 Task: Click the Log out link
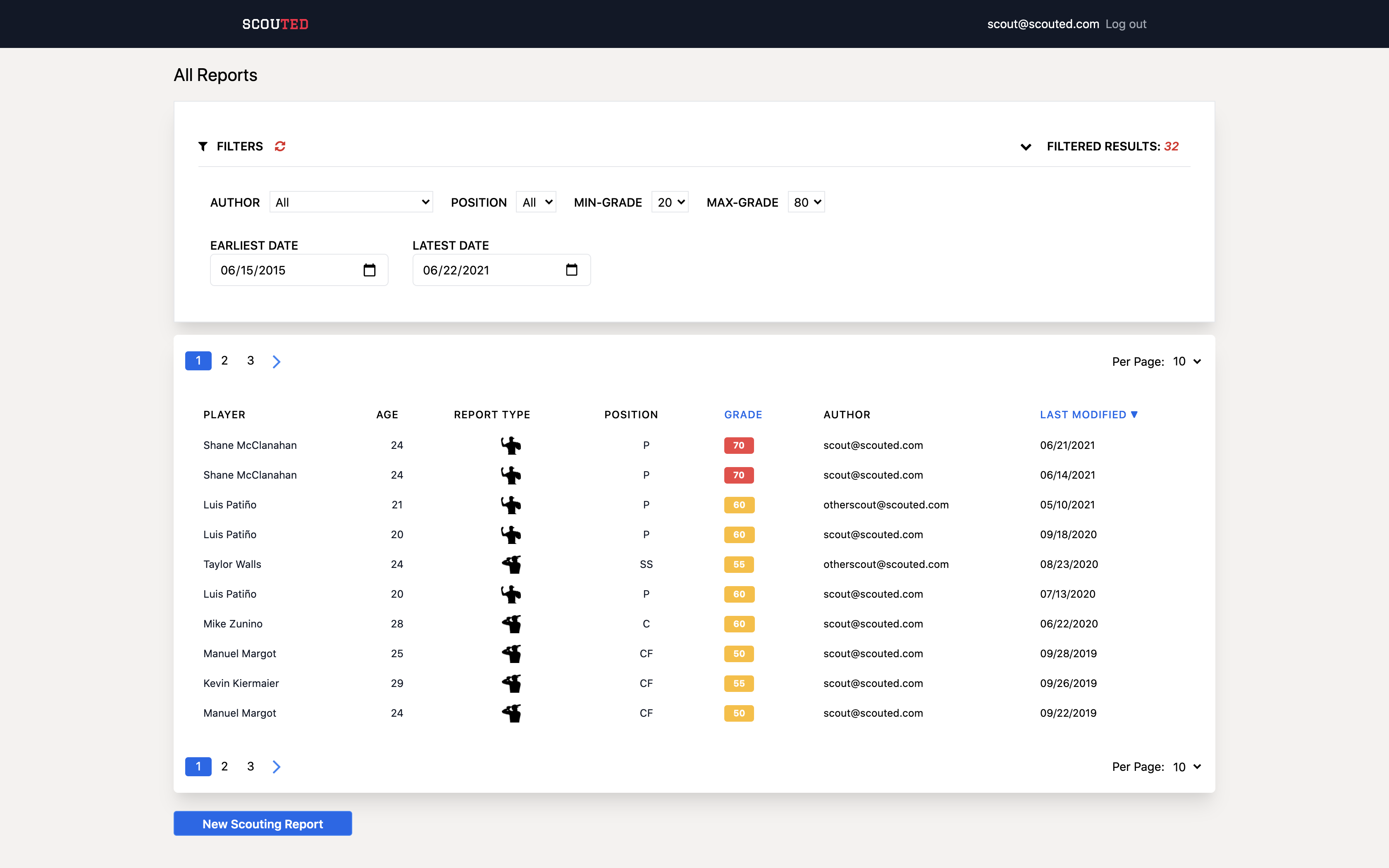[1126, 24]
